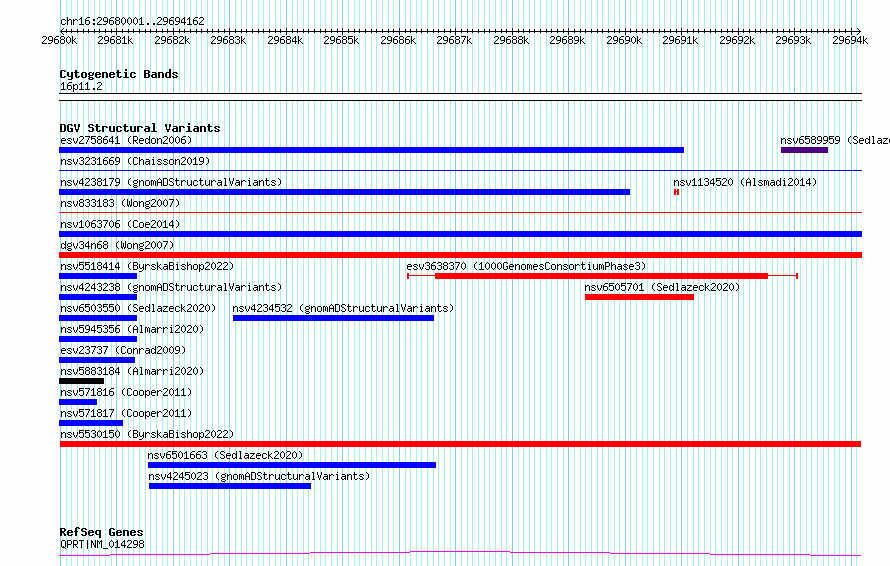890x566 pixels.
Task: Click the Cytogenetic Bands track title
Action: [x=119, y=74]
